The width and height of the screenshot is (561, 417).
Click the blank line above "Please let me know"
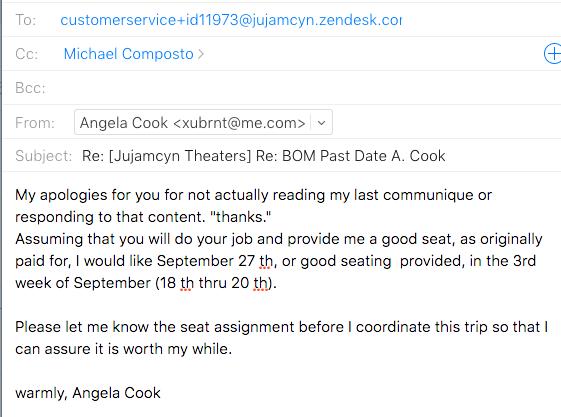click(x=280, y=305)
